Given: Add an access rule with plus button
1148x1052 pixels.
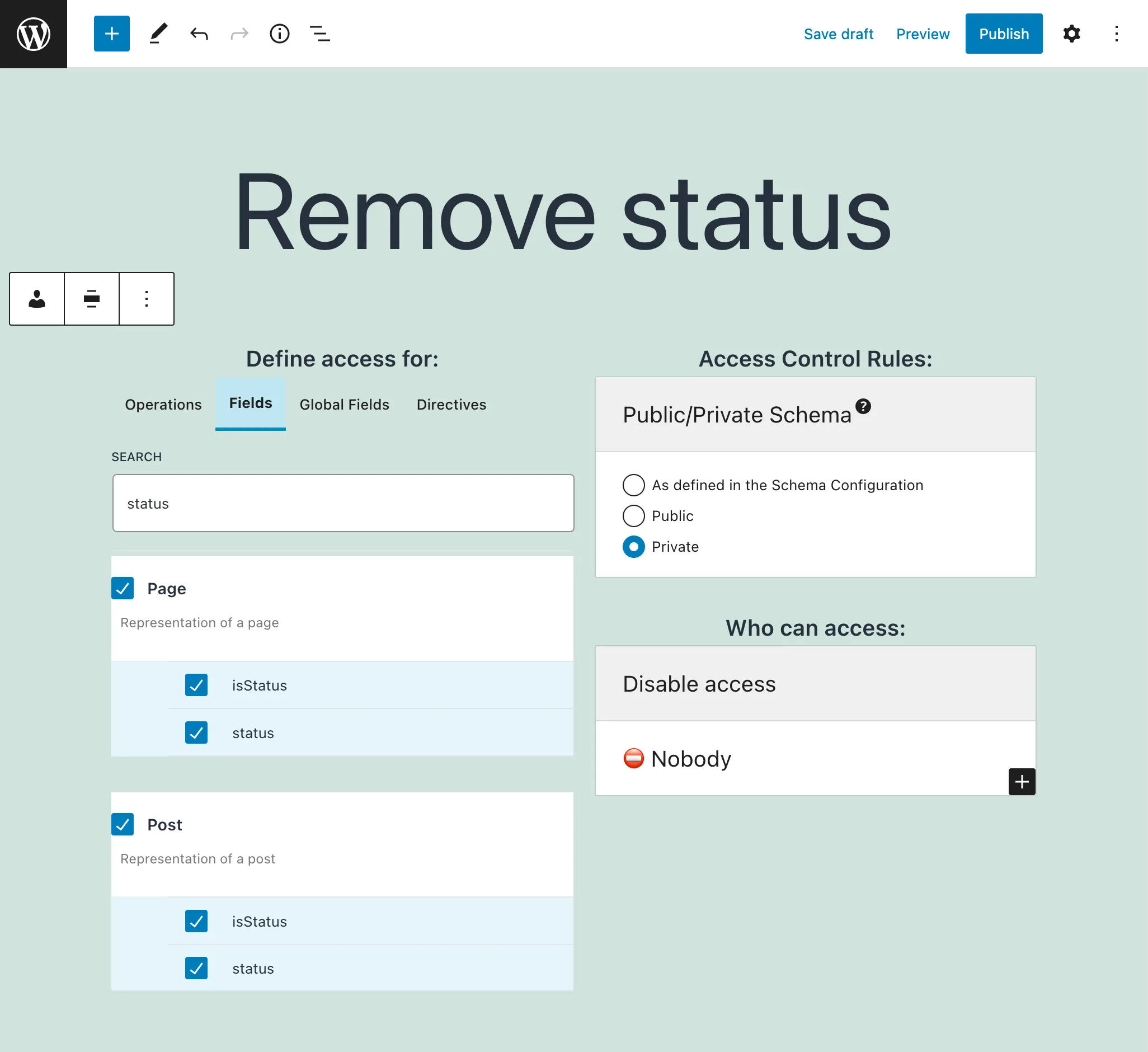Looking at the screenshot, I should point(1022,782).
